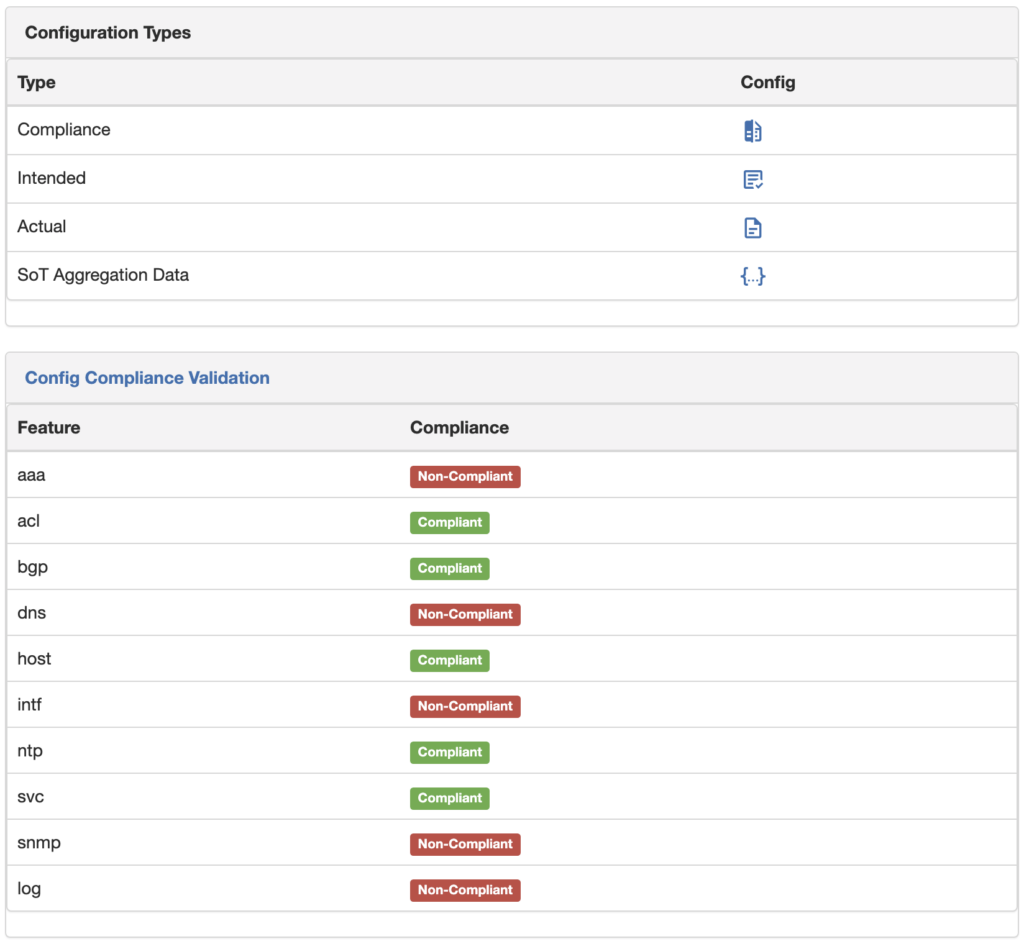Click the Non-Compliant badge for log
Viewport: 1024px width, 944px height.
pyautogui.click(x=465, y=890)
